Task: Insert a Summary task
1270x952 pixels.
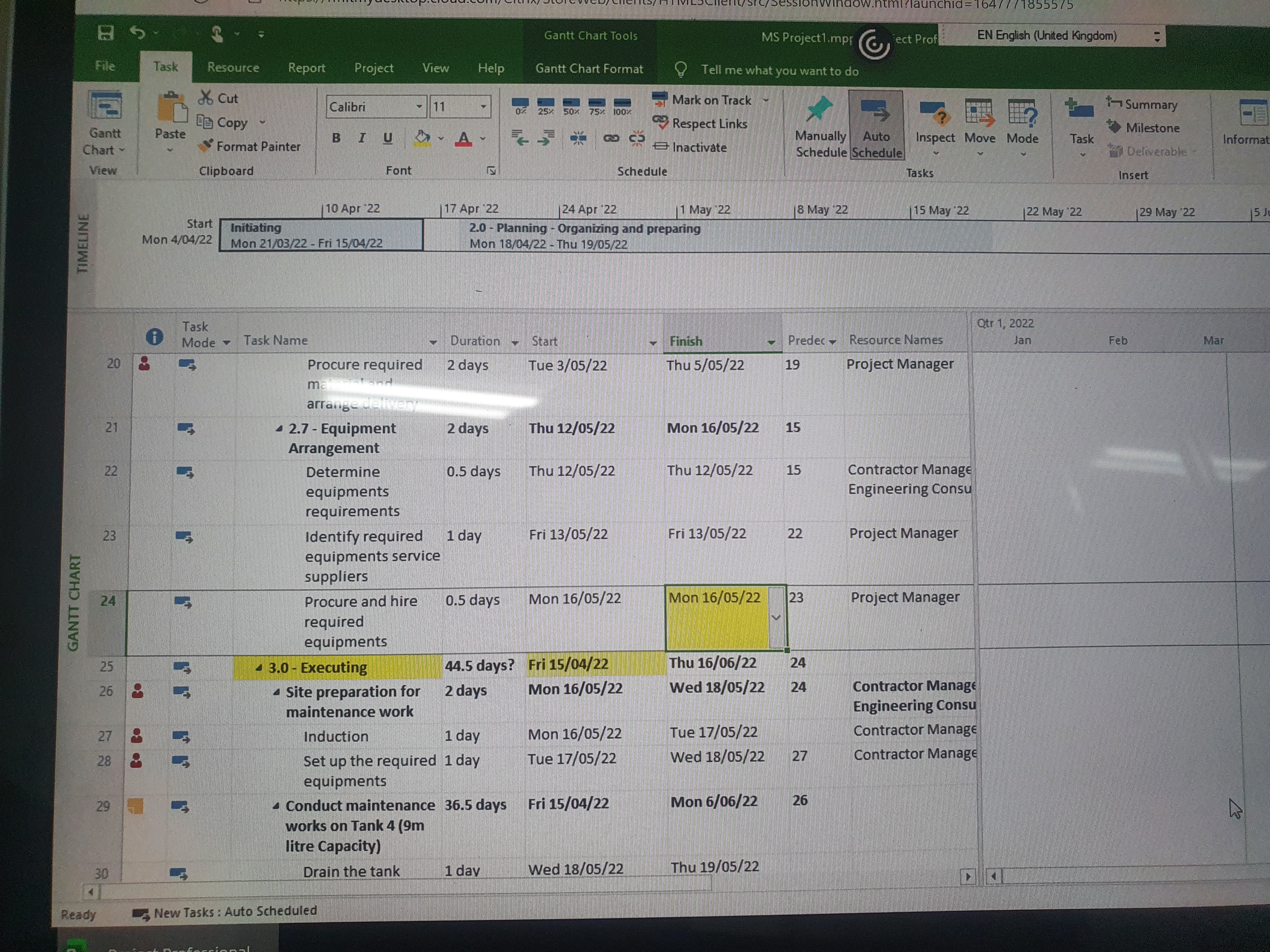Action: (1141, 104)
